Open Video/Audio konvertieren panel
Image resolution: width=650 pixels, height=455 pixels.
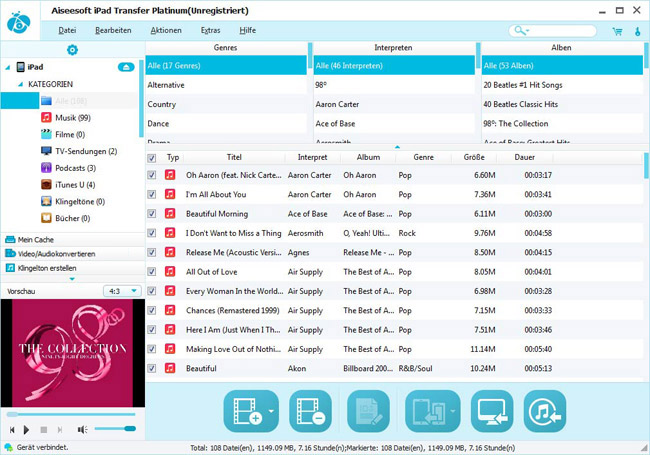click(x=73, y=254)
